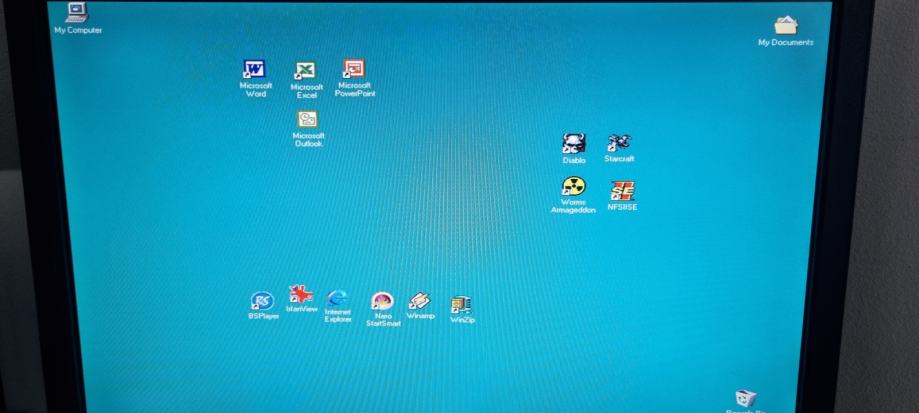Select the NFSIISE game shortcut
This screenshot has width=919, height=413.
[x=622, y=191]
